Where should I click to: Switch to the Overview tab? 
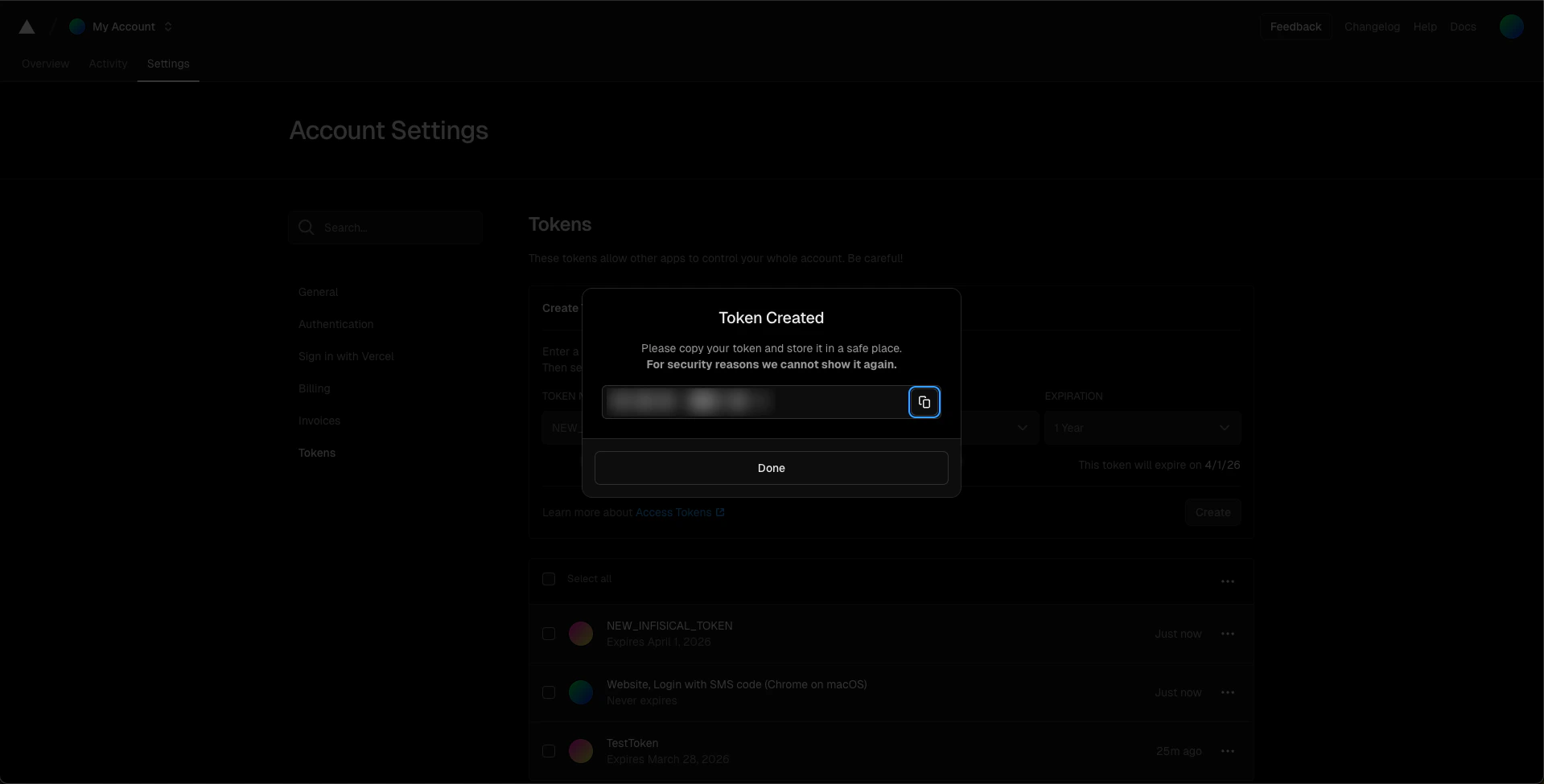click(x=45, y=64)
